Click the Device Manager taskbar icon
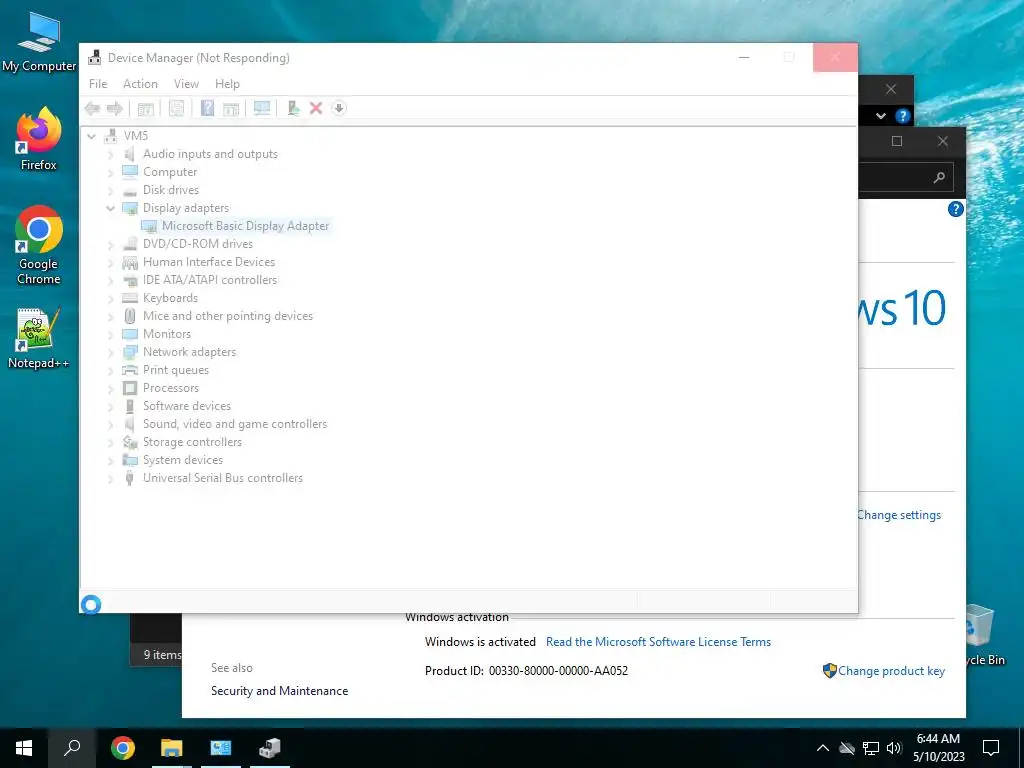The image size is (1024, 768). [x=270, y=748]
